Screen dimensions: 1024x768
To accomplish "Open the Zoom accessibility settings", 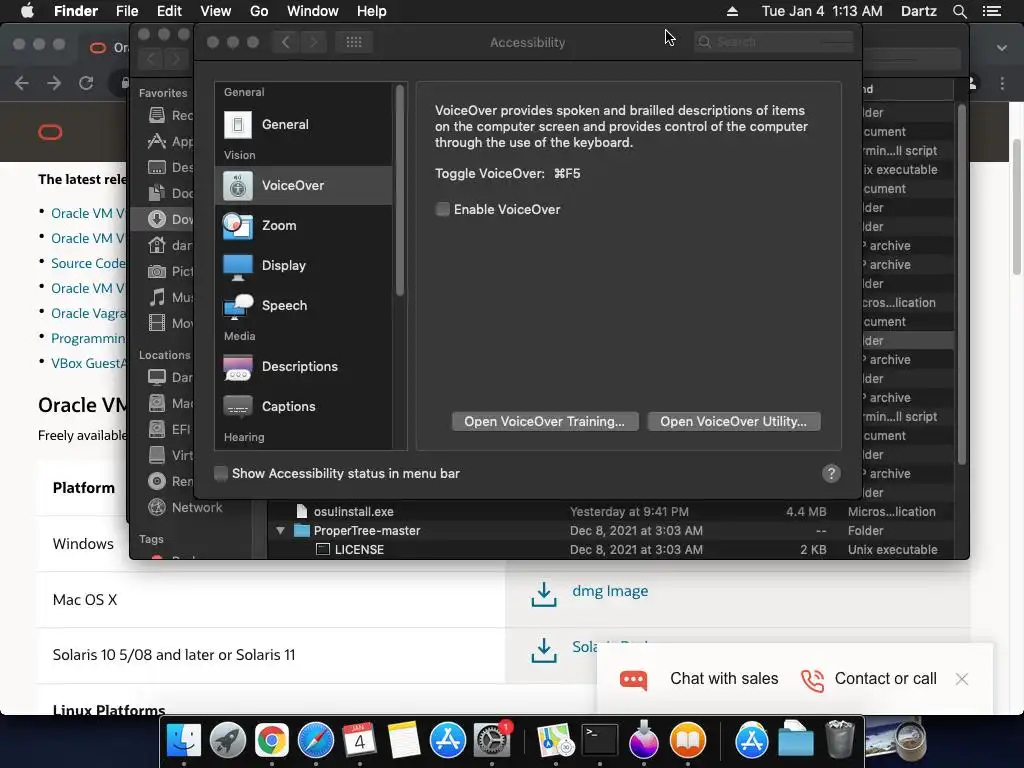I will (304, 225).
